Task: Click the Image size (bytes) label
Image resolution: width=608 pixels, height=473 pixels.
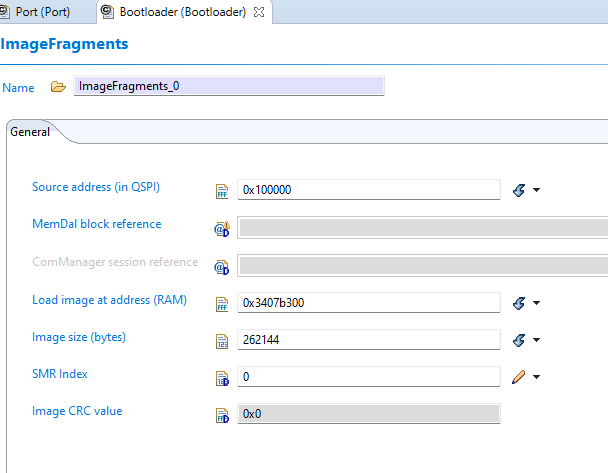Action: point(79,337)
